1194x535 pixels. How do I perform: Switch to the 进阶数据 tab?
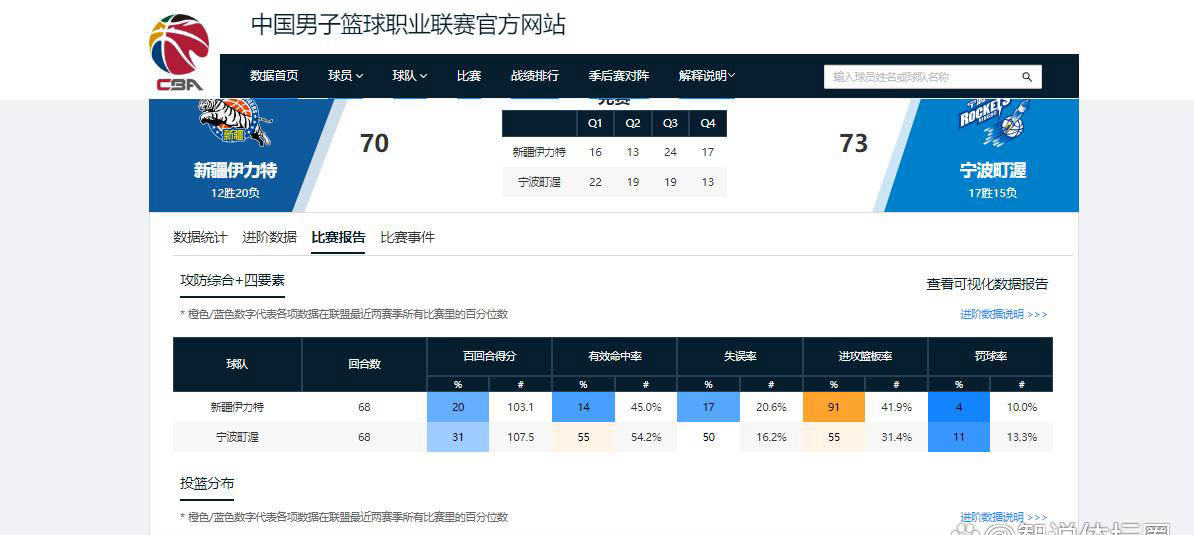[270, 237]
